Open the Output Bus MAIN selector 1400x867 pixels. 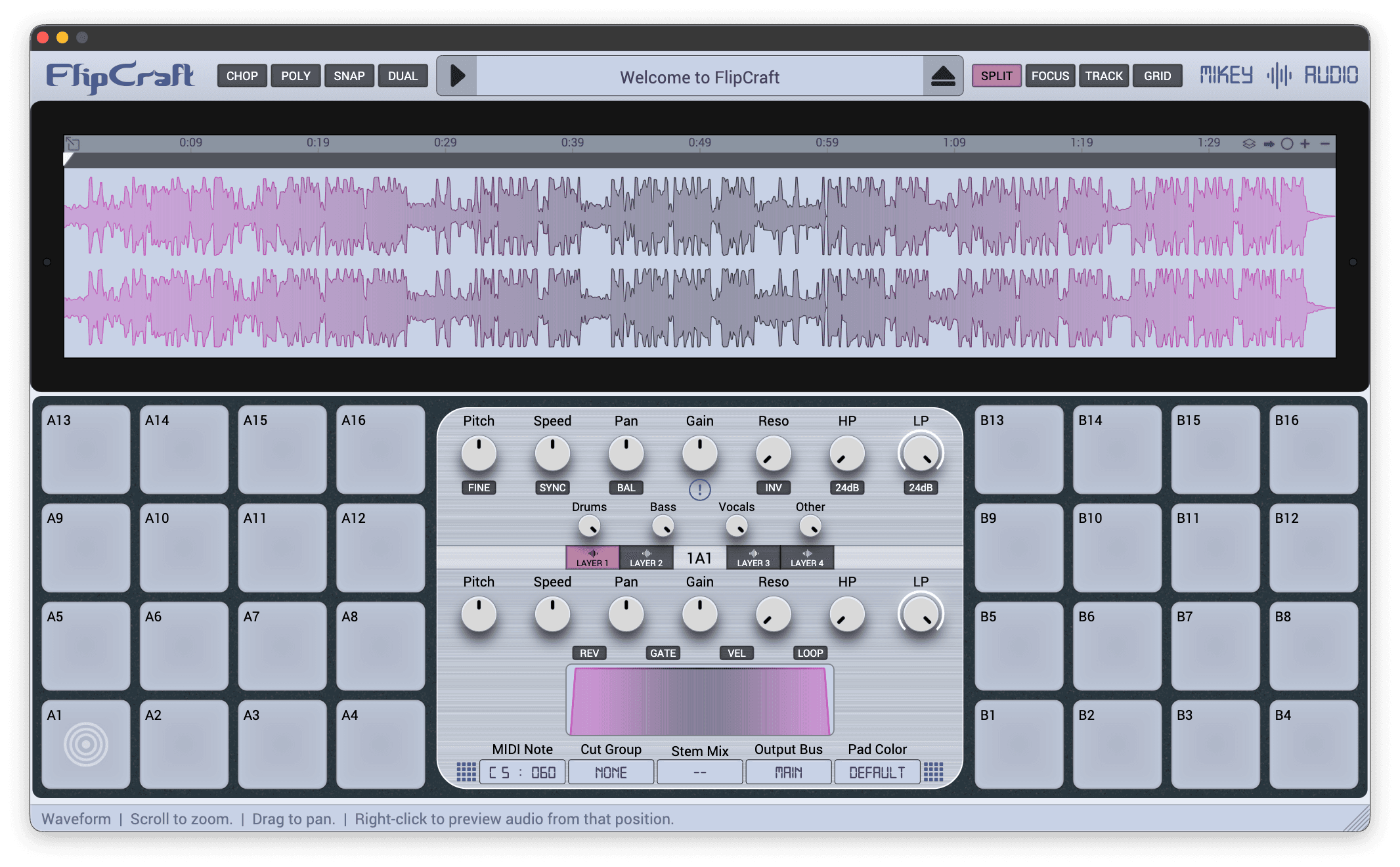[788, 772]
